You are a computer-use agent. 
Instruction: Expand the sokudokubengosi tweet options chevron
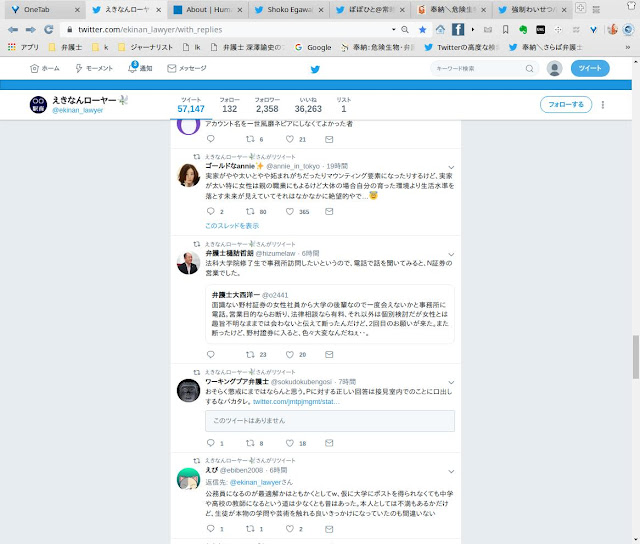[x=451, y=383]
